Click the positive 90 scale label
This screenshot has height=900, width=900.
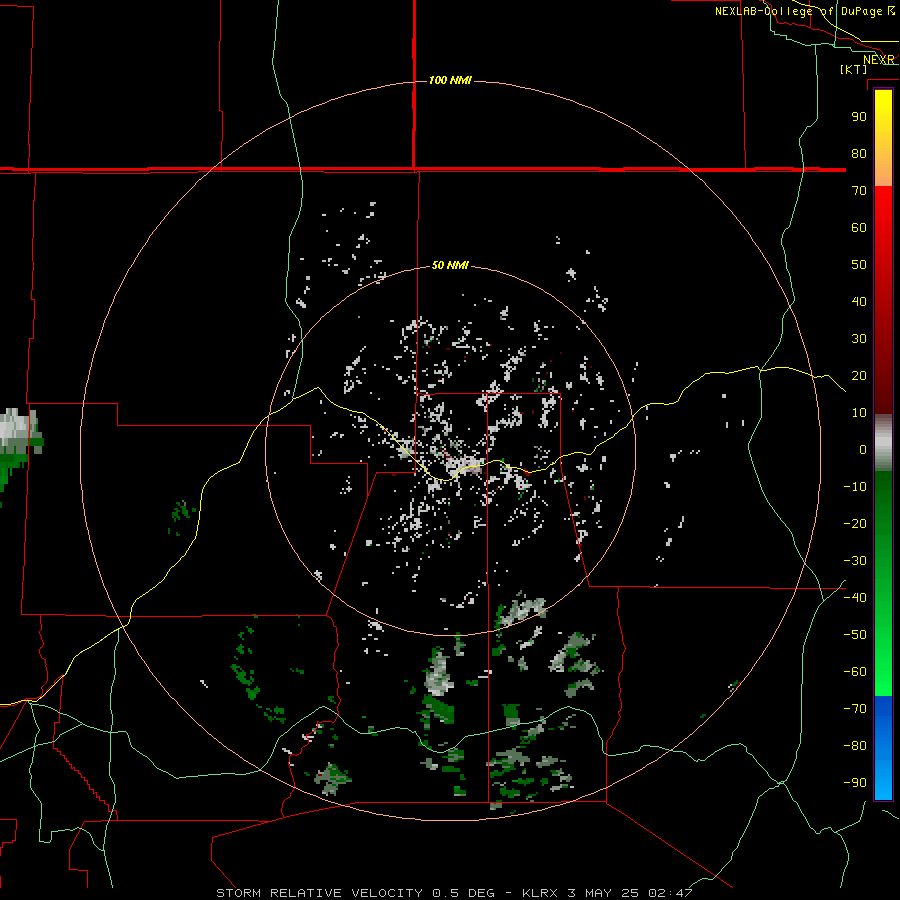coord(859,117)
